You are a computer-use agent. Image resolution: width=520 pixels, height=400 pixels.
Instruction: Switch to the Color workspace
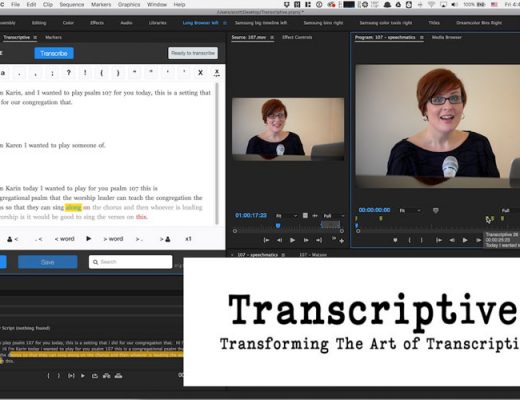tap(68, 23)
